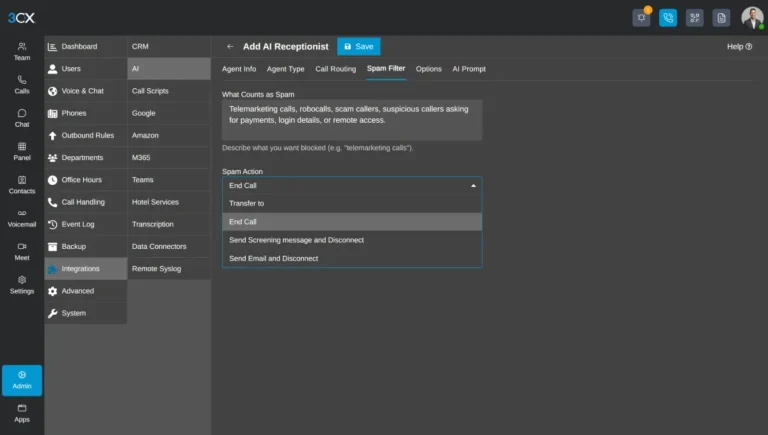Choose 'End Call' option in list
Screen dimensions: 768x435
(x=352, y=222)
